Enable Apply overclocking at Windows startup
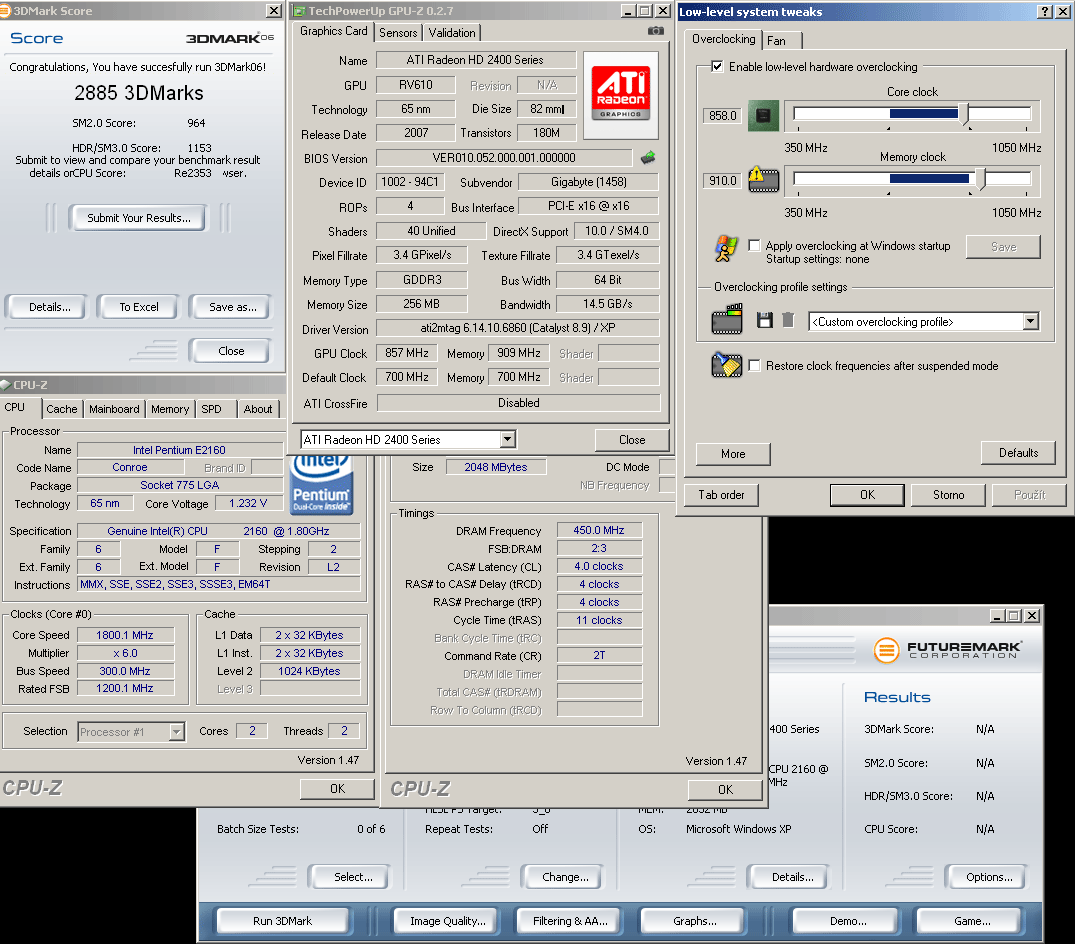The width and height of the screenshot is (1075, 944). tap(754, 245)
